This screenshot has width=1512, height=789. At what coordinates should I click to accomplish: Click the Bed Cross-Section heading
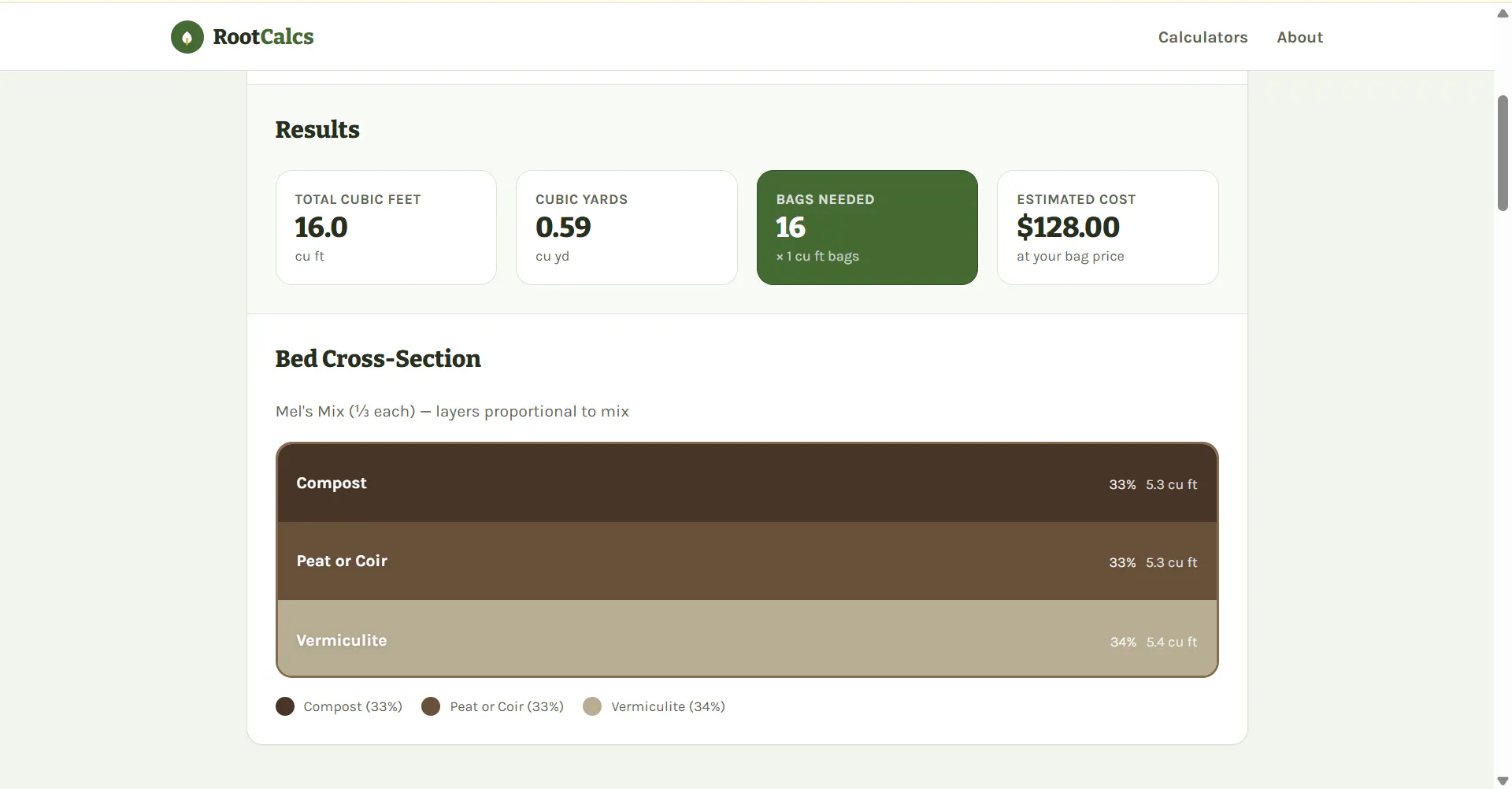coord(378,359)
